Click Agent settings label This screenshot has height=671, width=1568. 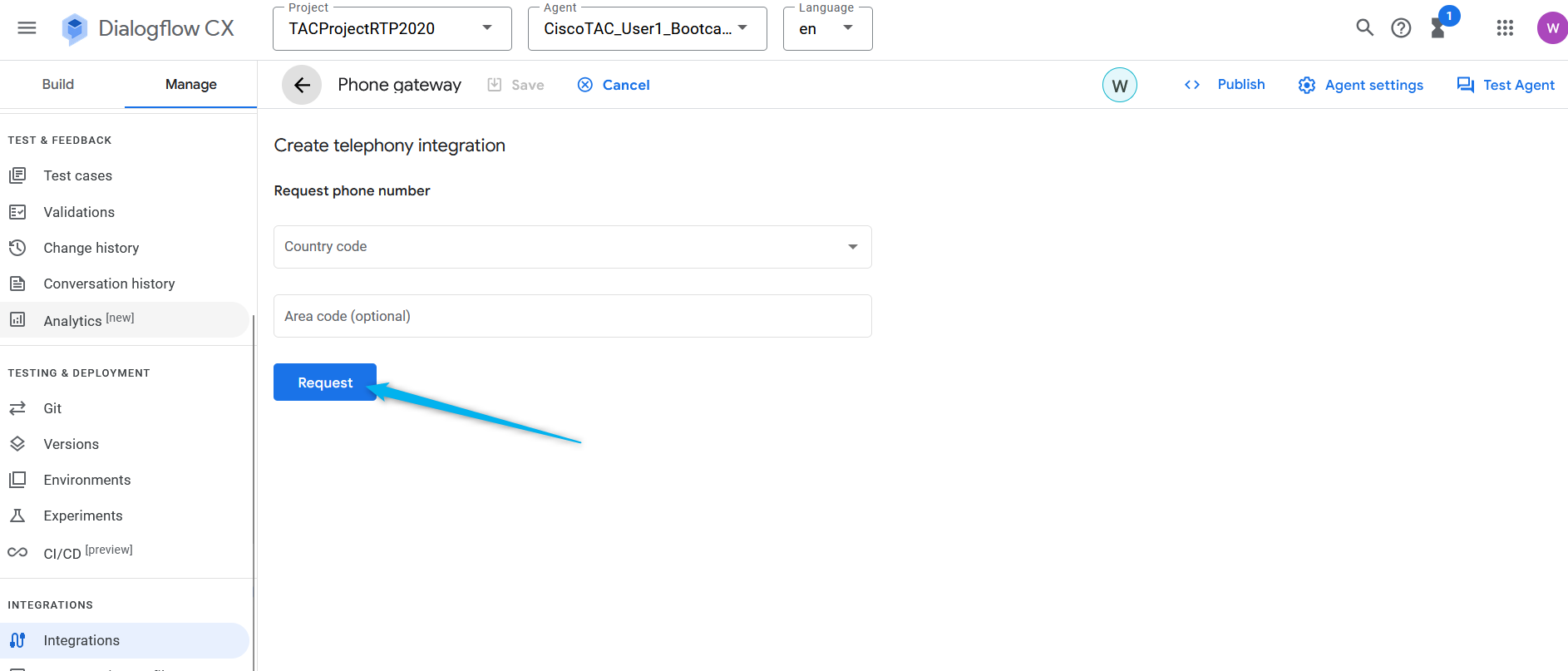tap(1374, 85)
